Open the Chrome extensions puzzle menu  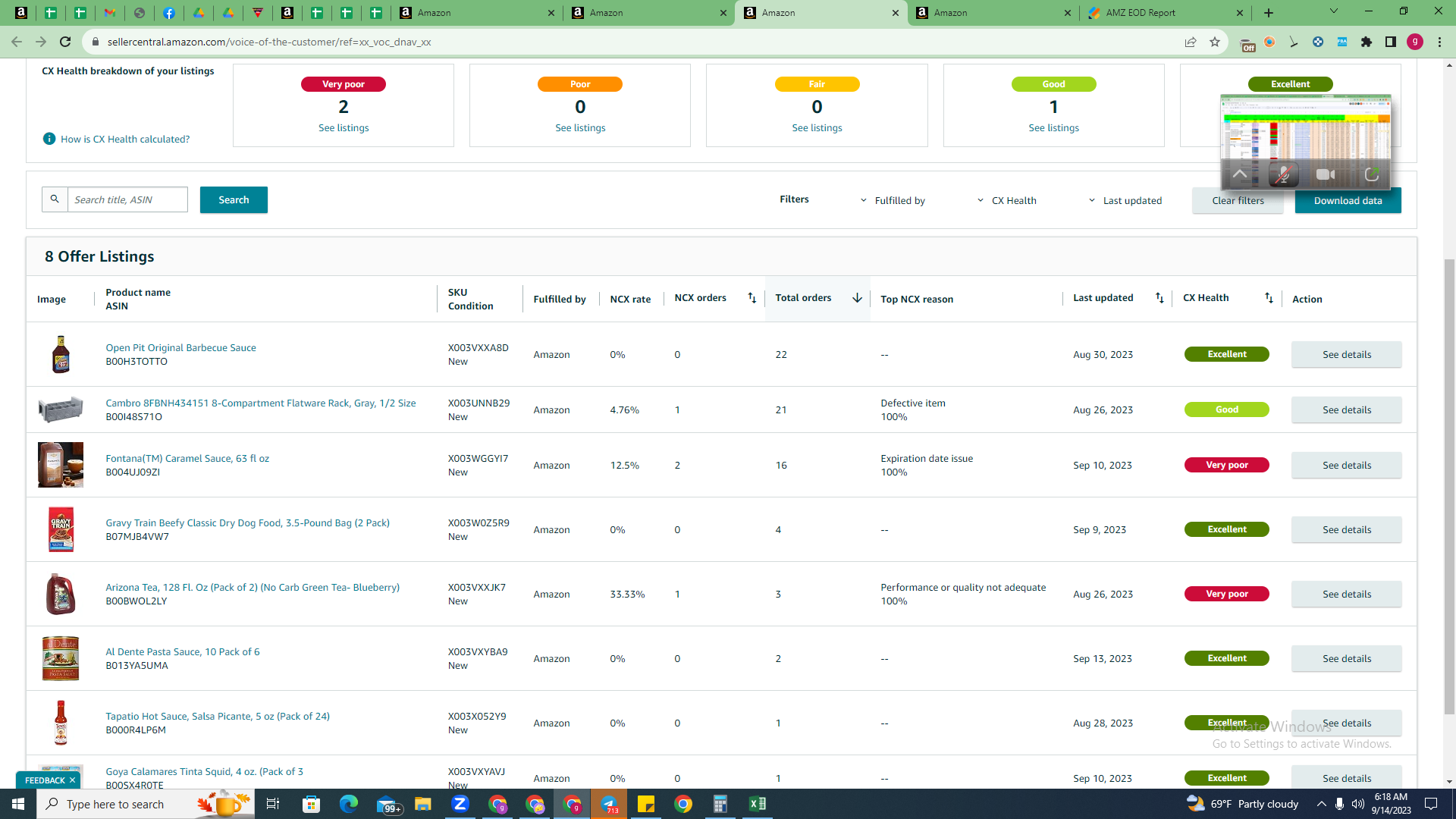click(1367, 42)
